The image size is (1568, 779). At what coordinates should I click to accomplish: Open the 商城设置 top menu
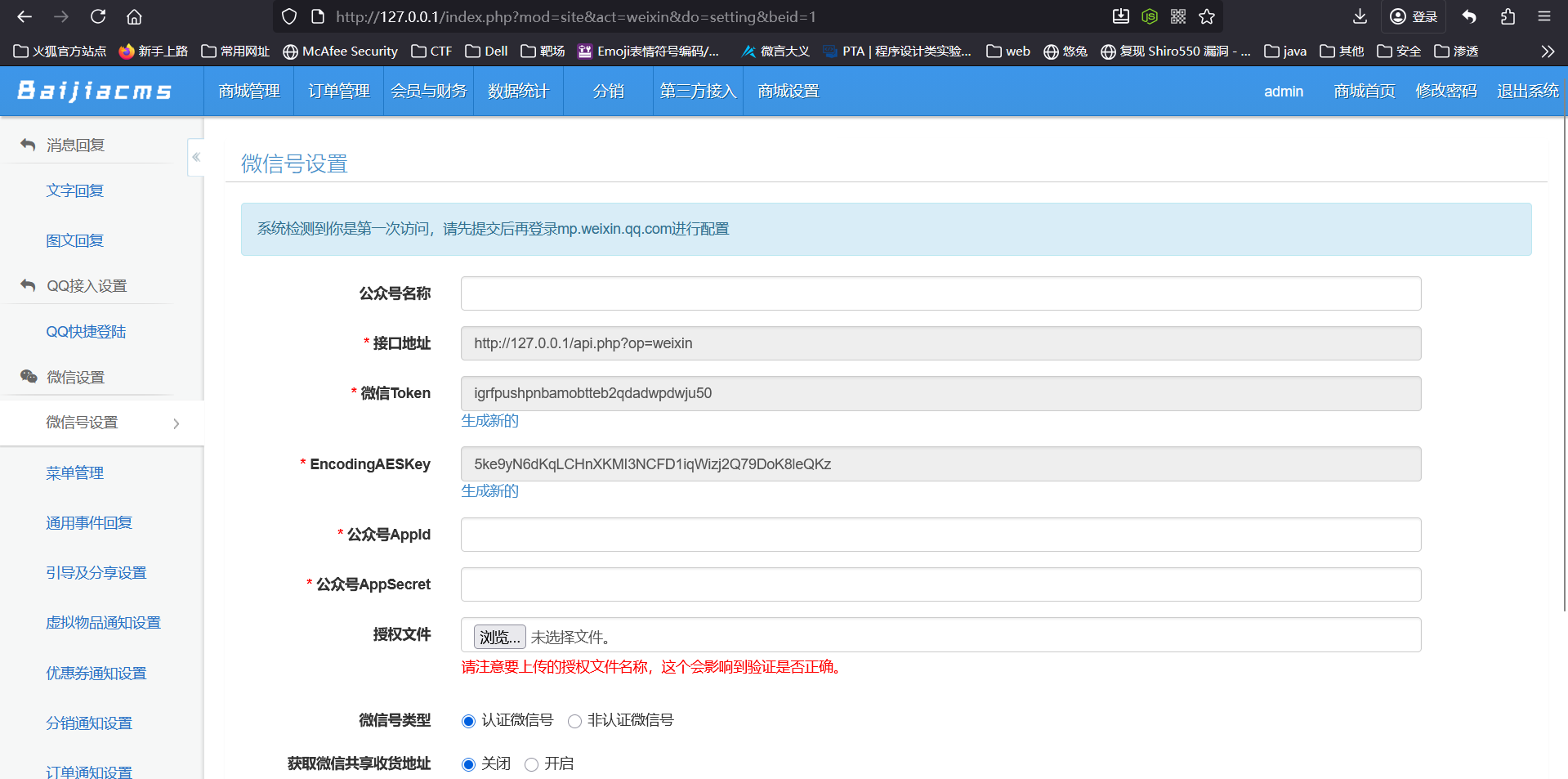pyautogui.click(x=788, y=92)
